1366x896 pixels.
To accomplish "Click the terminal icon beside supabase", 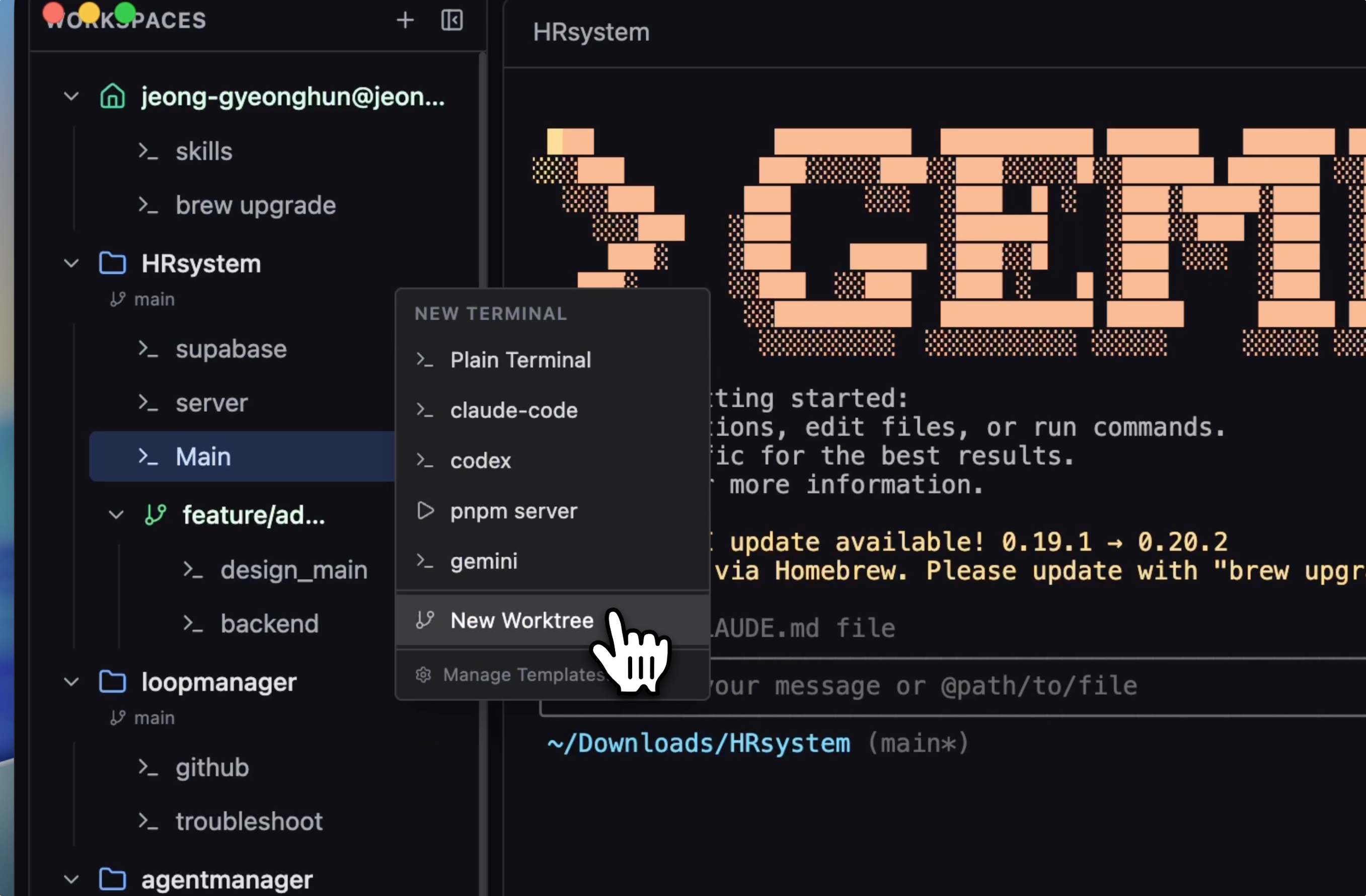I will (148, 349).
